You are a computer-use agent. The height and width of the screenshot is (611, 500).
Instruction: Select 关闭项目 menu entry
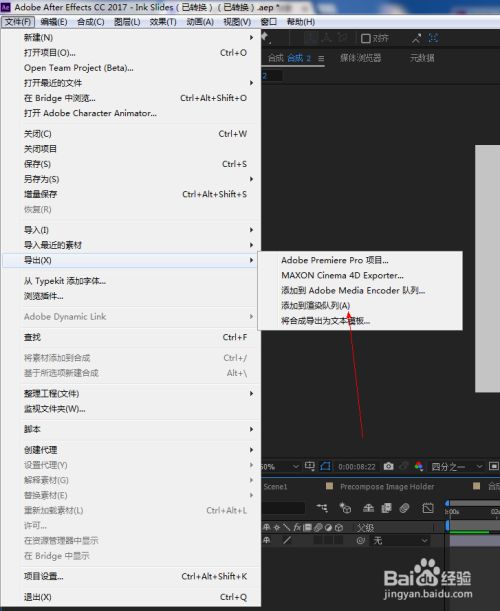point(131,149)
